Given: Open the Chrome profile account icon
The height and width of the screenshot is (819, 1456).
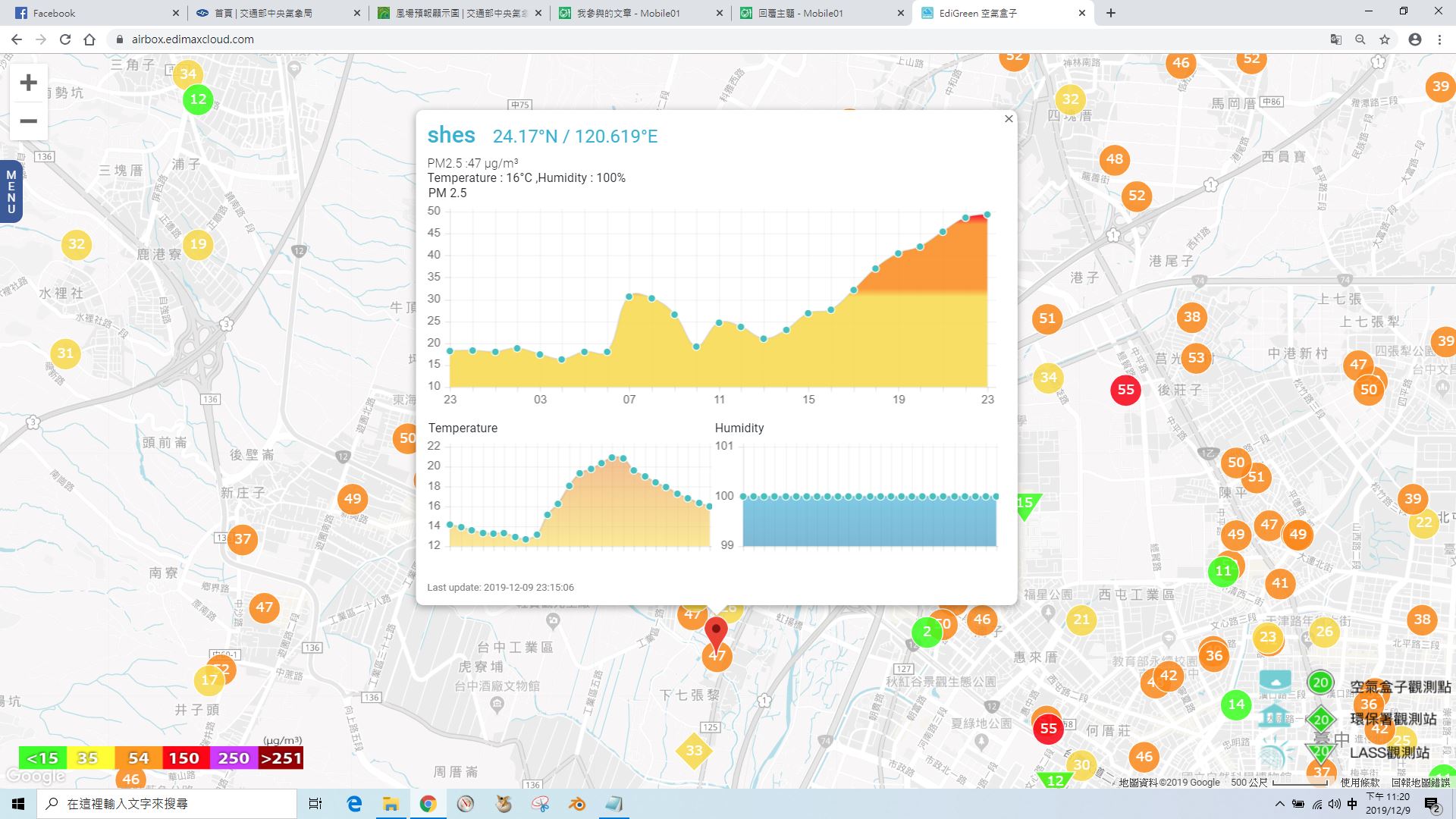Looking at the screenshot, I should tap(1415, 39).
